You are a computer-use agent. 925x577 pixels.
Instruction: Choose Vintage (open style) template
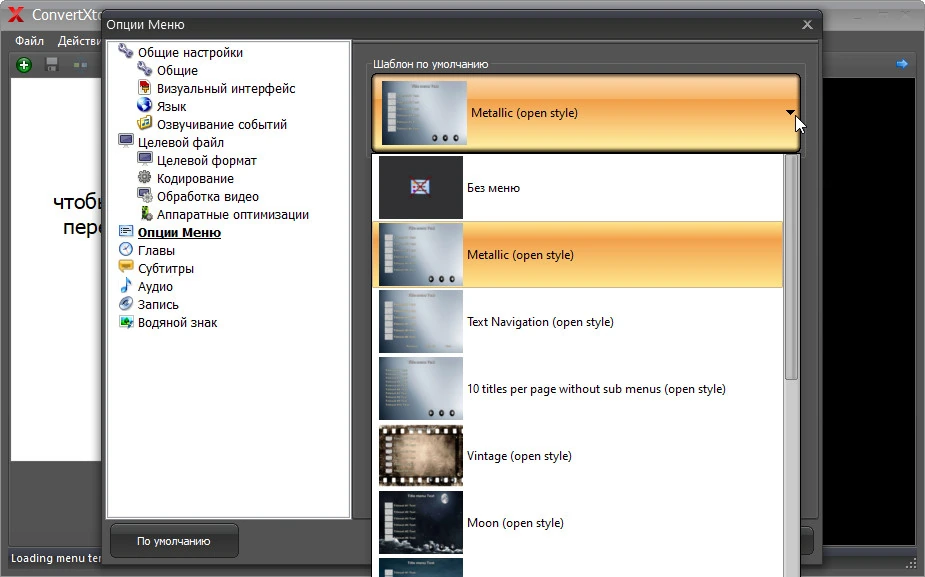pos(578,455)
